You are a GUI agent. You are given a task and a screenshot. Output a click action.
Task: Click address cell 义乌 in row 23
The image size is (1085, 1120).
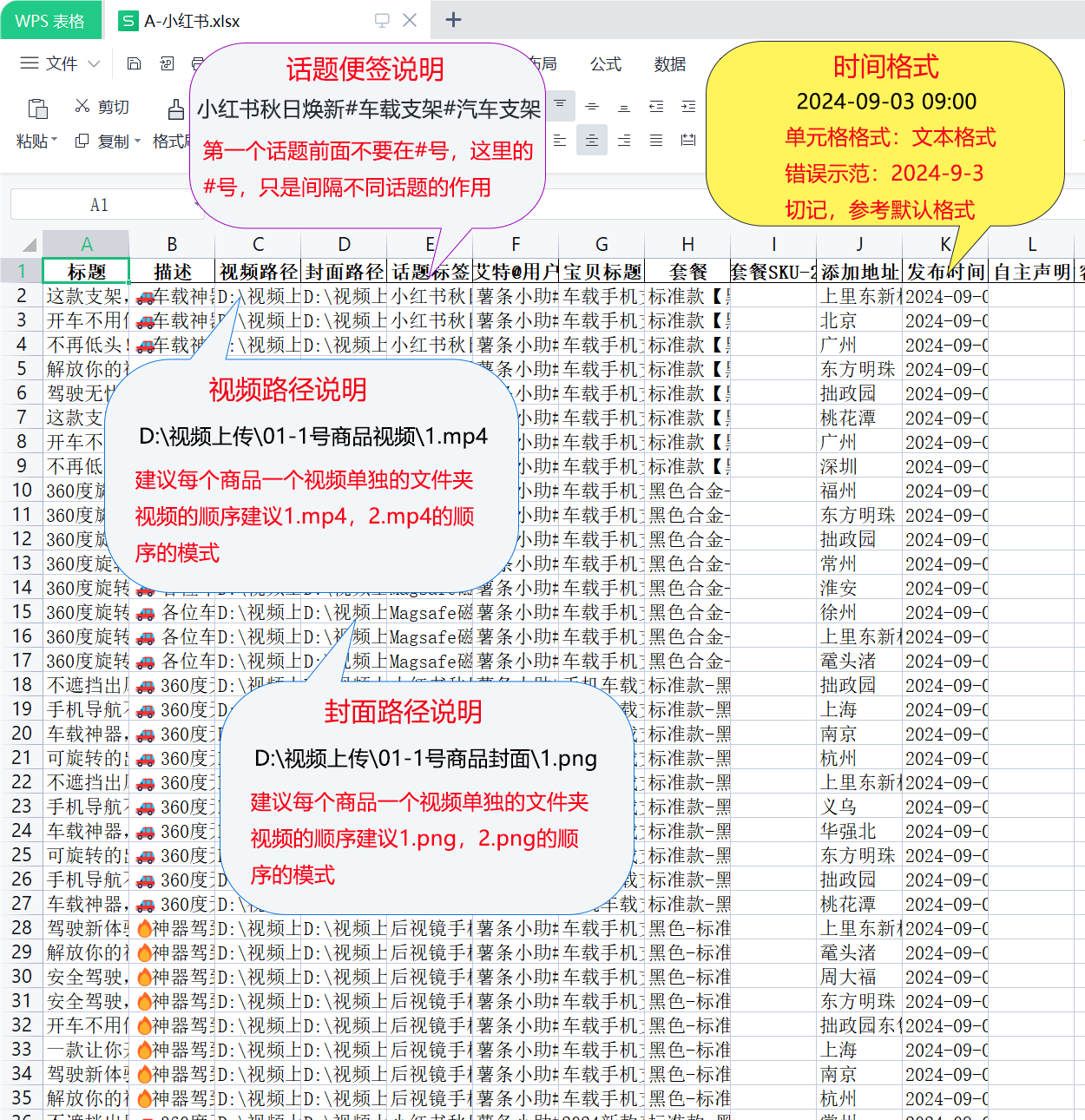click(x=859, y=807)
